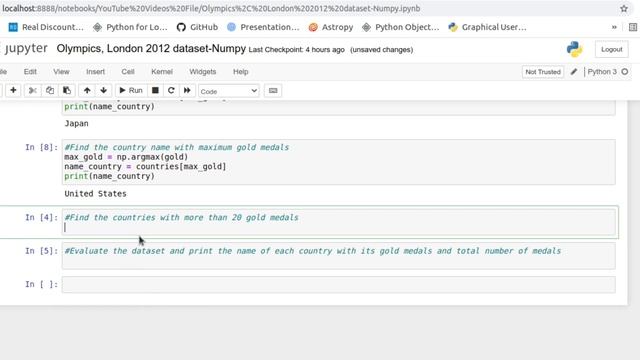640x360 pixels.
Task: Click into the empty In [ ] cell
Action: (338, 284)
